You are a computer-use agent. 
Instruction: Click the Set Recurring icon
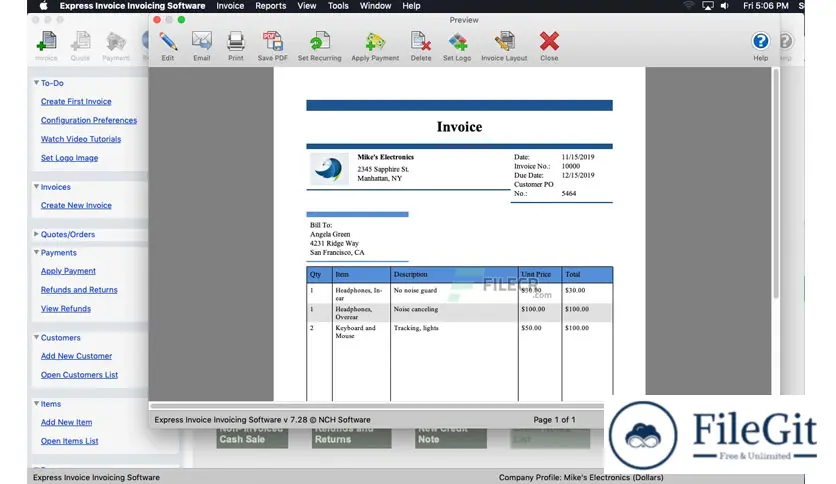point(319,42)
